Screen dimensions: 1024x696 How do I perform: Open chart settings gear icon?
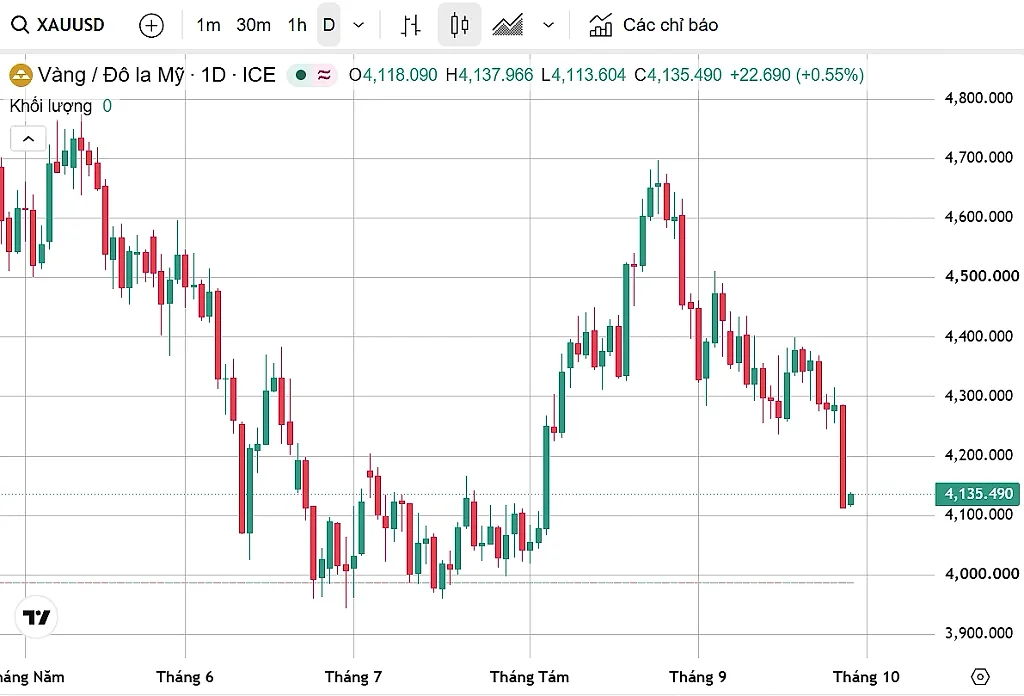[x=980, y=676]
